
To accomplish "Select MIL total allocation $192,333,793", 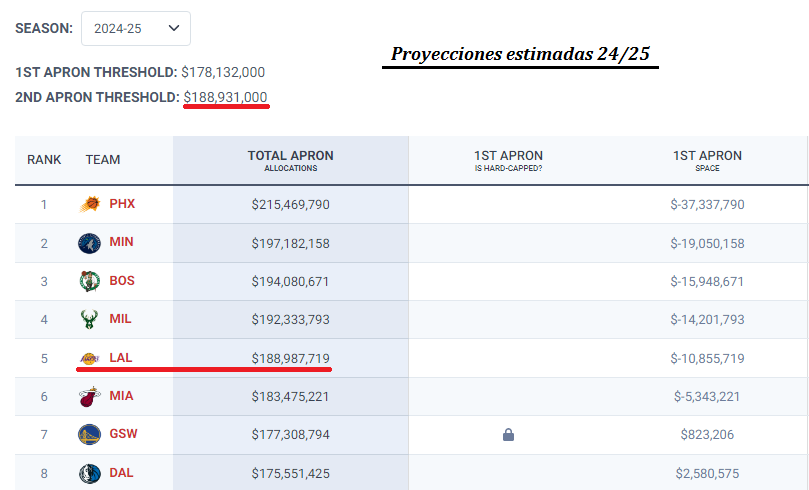I will pos(290,320).
